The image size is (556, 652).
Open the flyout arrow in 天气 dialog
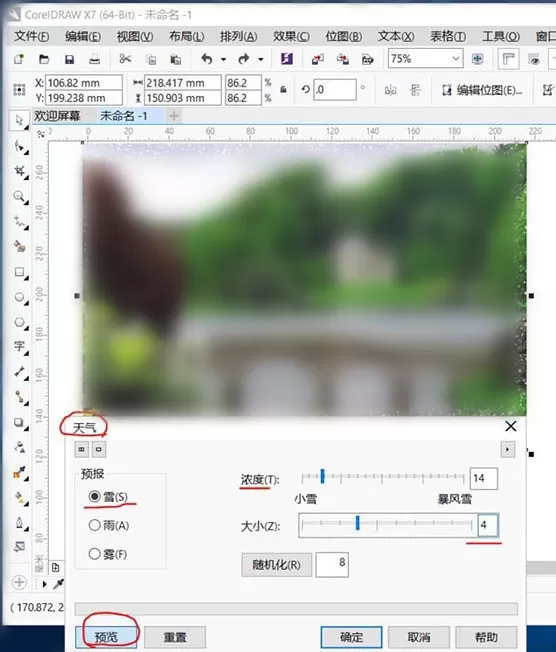[507, 449]
